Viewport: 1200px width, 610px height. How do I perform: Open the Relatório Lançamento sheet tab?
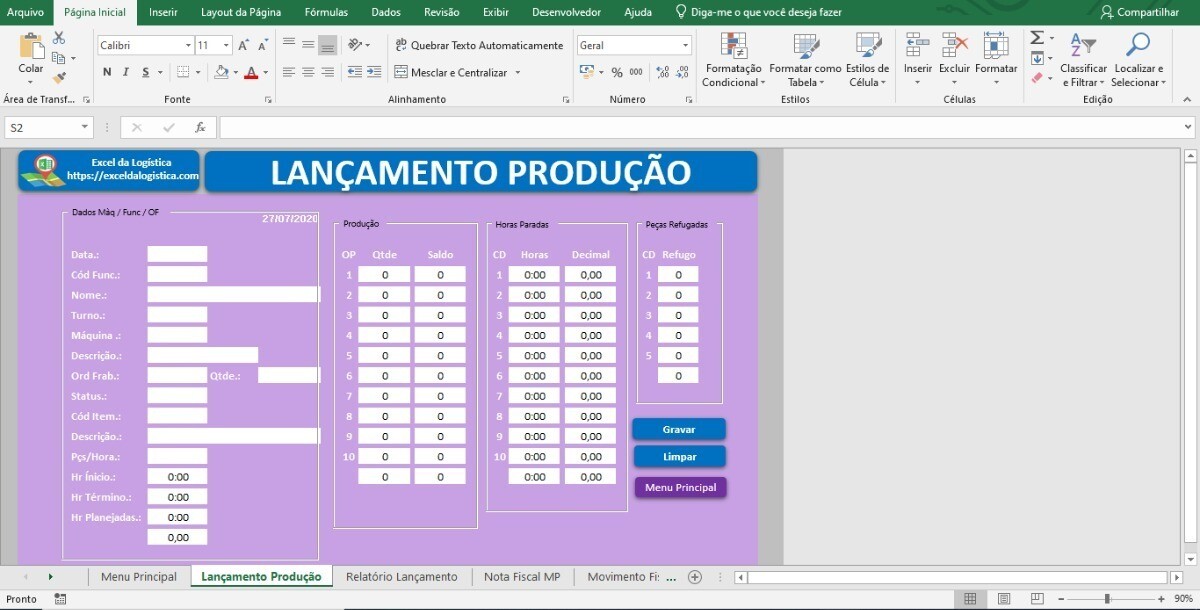click(401, 577)
